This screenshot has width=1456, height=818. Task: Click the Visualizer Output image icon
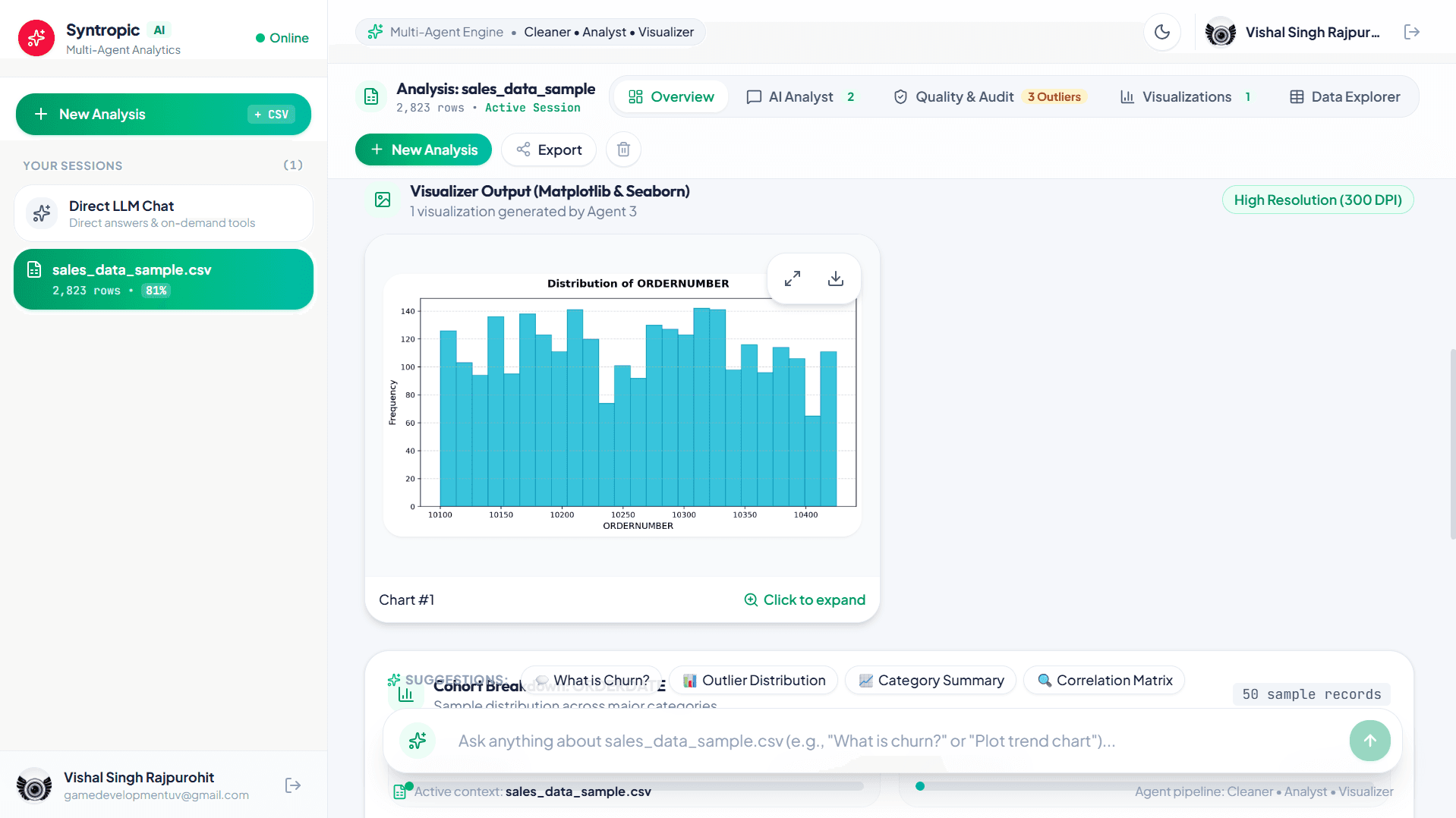tap(383, 200)
